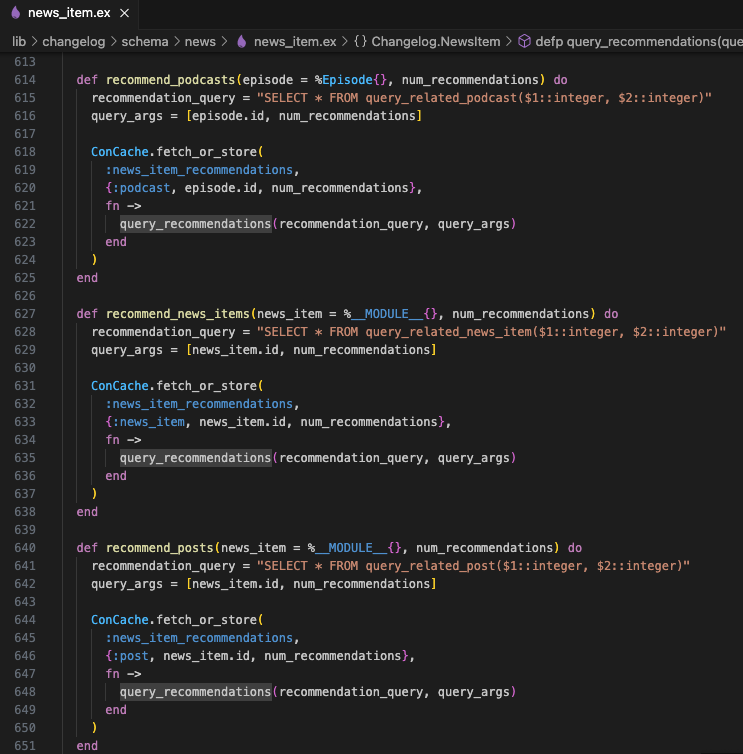Open the news breadcrumb folder
Viewport: 743px width, 754px height.
(x=200, y=42)
